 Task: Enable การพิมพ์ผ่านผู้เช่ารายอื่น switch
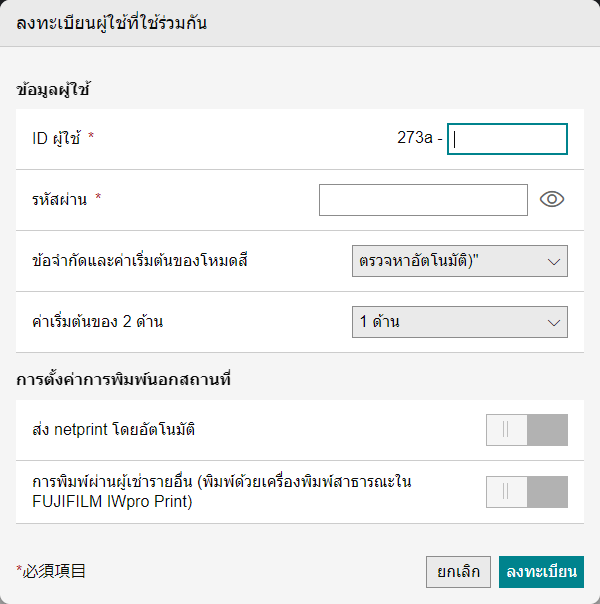(526, 492)
